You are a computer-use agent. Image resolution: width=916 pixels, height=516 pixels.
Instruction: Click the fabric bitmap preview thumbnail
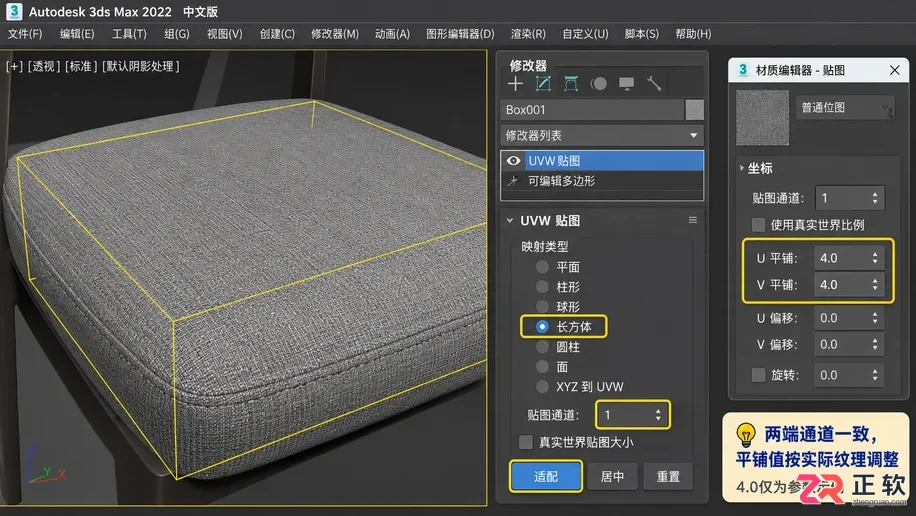762,117
